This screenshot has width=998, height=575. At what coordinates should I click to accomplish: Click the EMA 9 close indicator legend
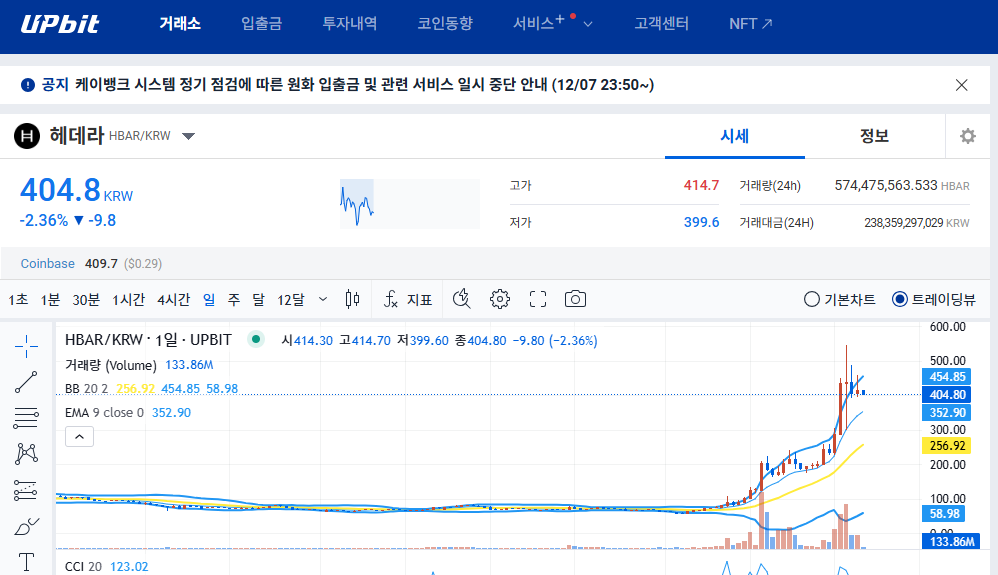[104, 413]
